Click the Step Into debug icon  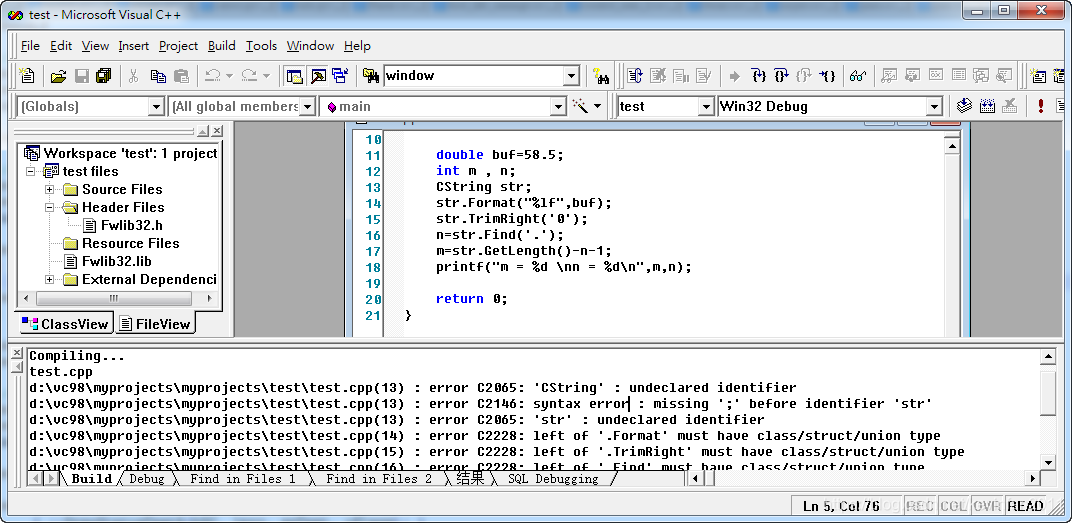pos(759,76)
